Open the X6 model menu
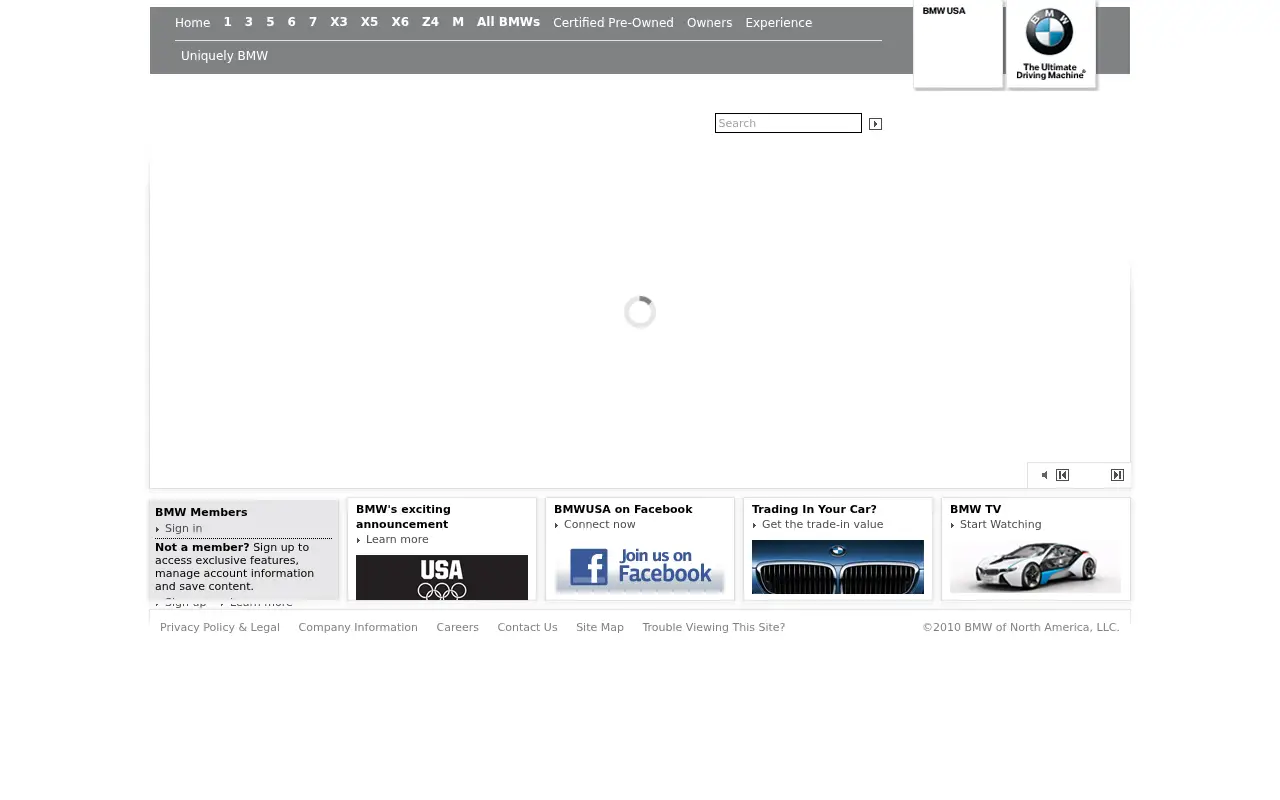The width and height of the screenshot is (1280, 800). click(400, 22)
